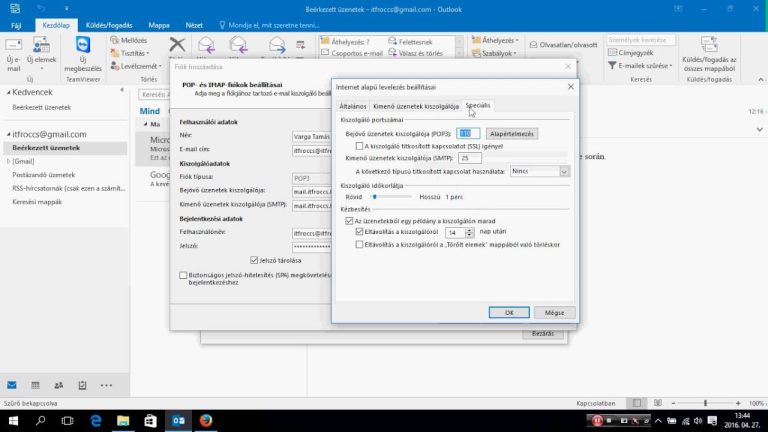Viewport: 768px width, 432px height.
Task: Click the Áthelyezés: ? quick step
Action: point(345,42)
